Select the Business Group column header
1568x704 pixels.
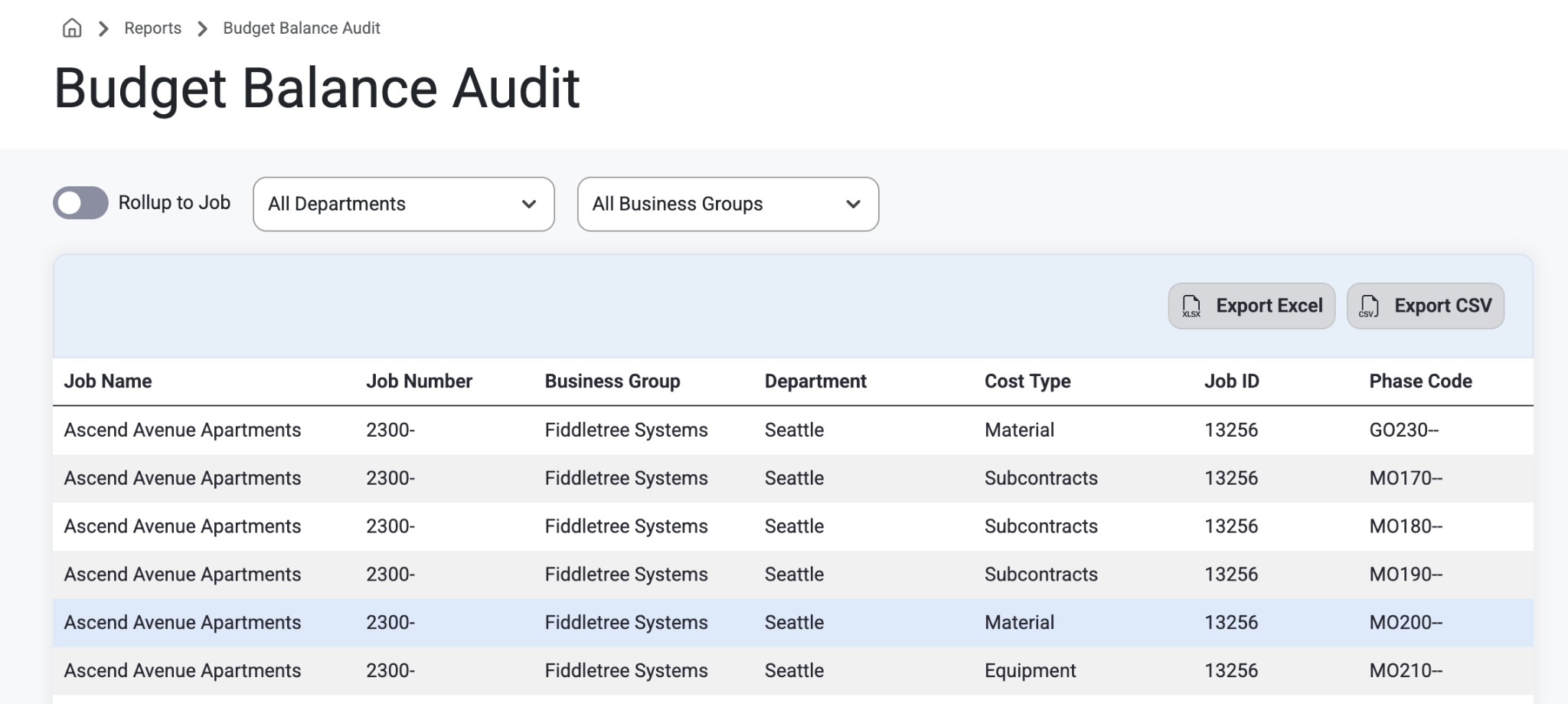tap(612, 381)
